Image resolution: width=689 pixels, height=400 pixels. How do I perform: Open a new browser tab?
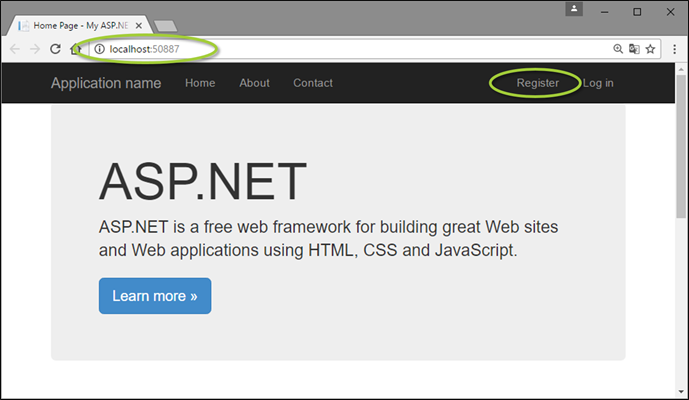tap(166, 26)
